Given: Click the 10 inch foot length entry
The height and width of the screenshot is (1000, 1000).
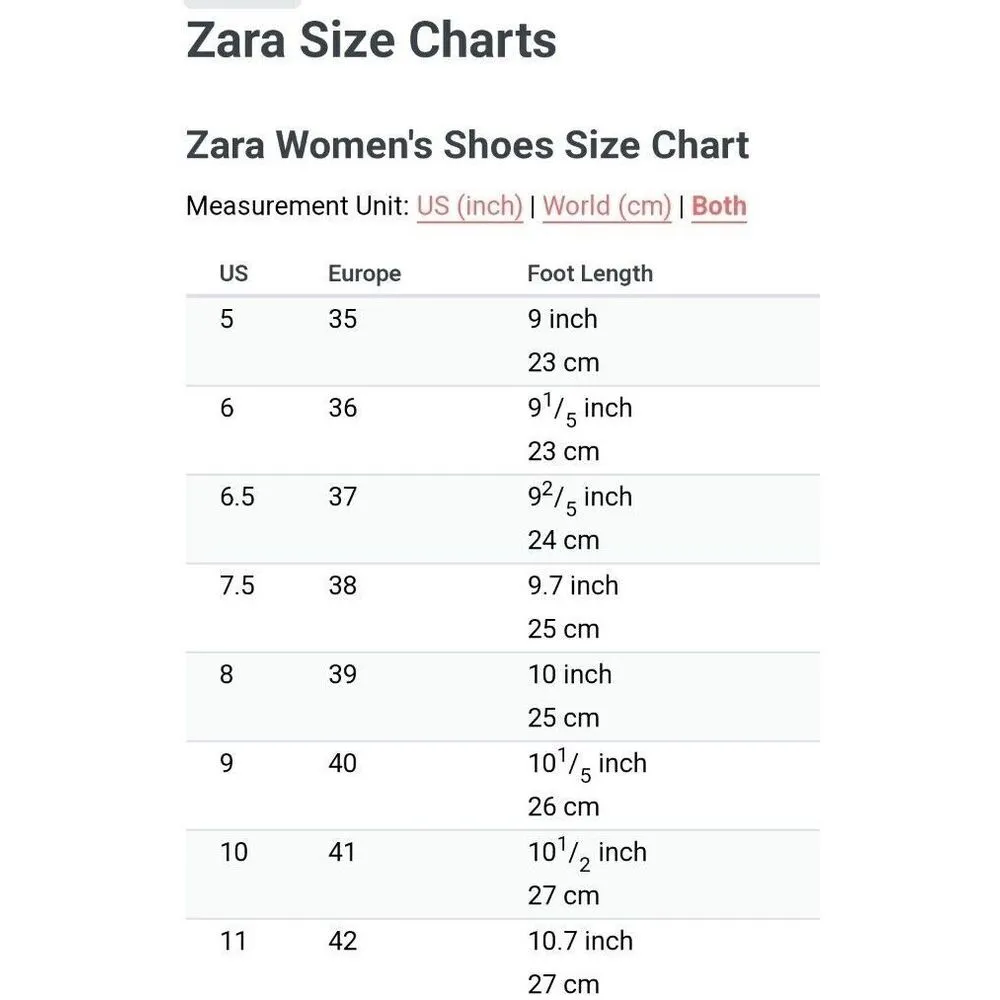Looking at the screenshot, I should click(x=570, y=675).
